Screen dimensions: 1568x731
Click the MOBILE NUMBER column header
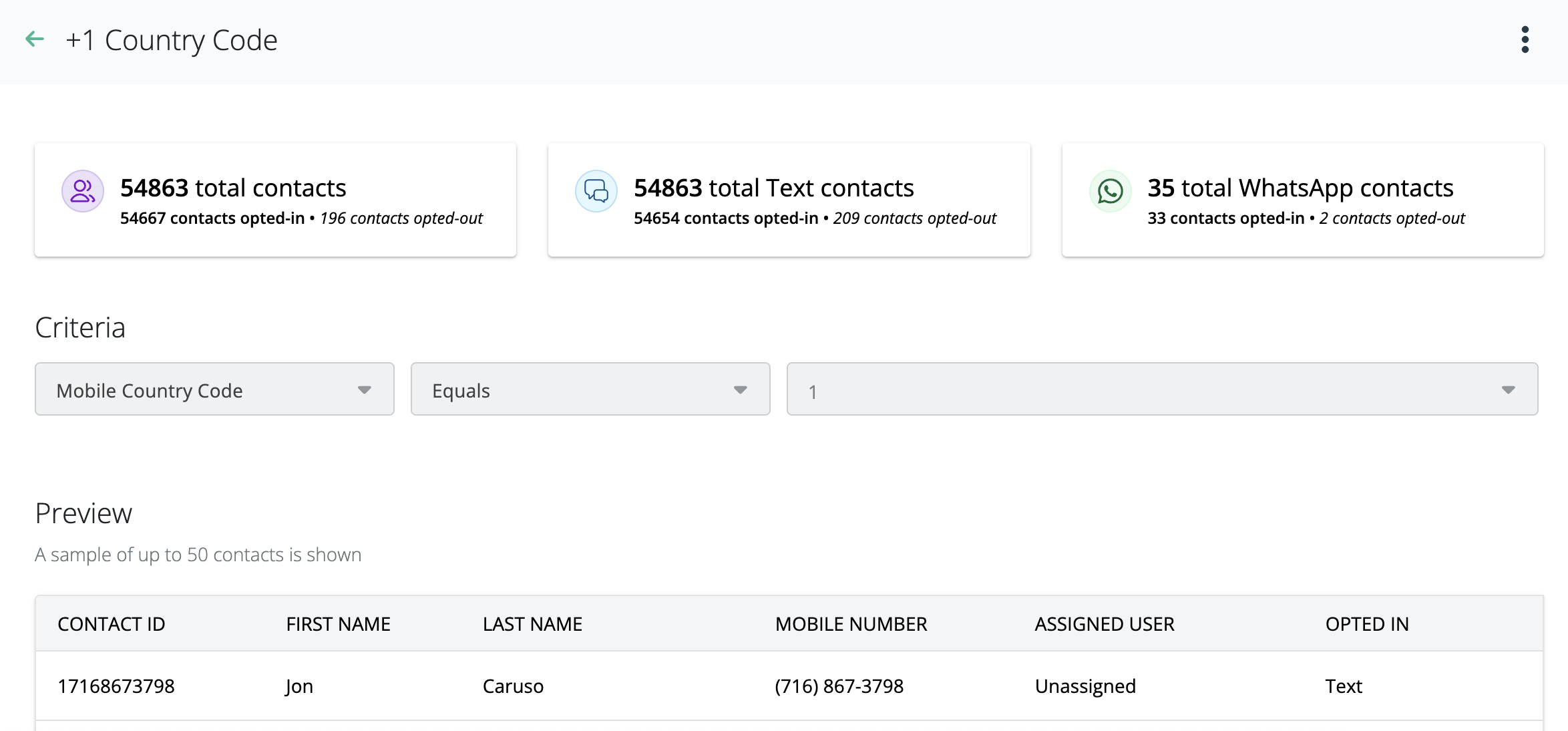851,624
